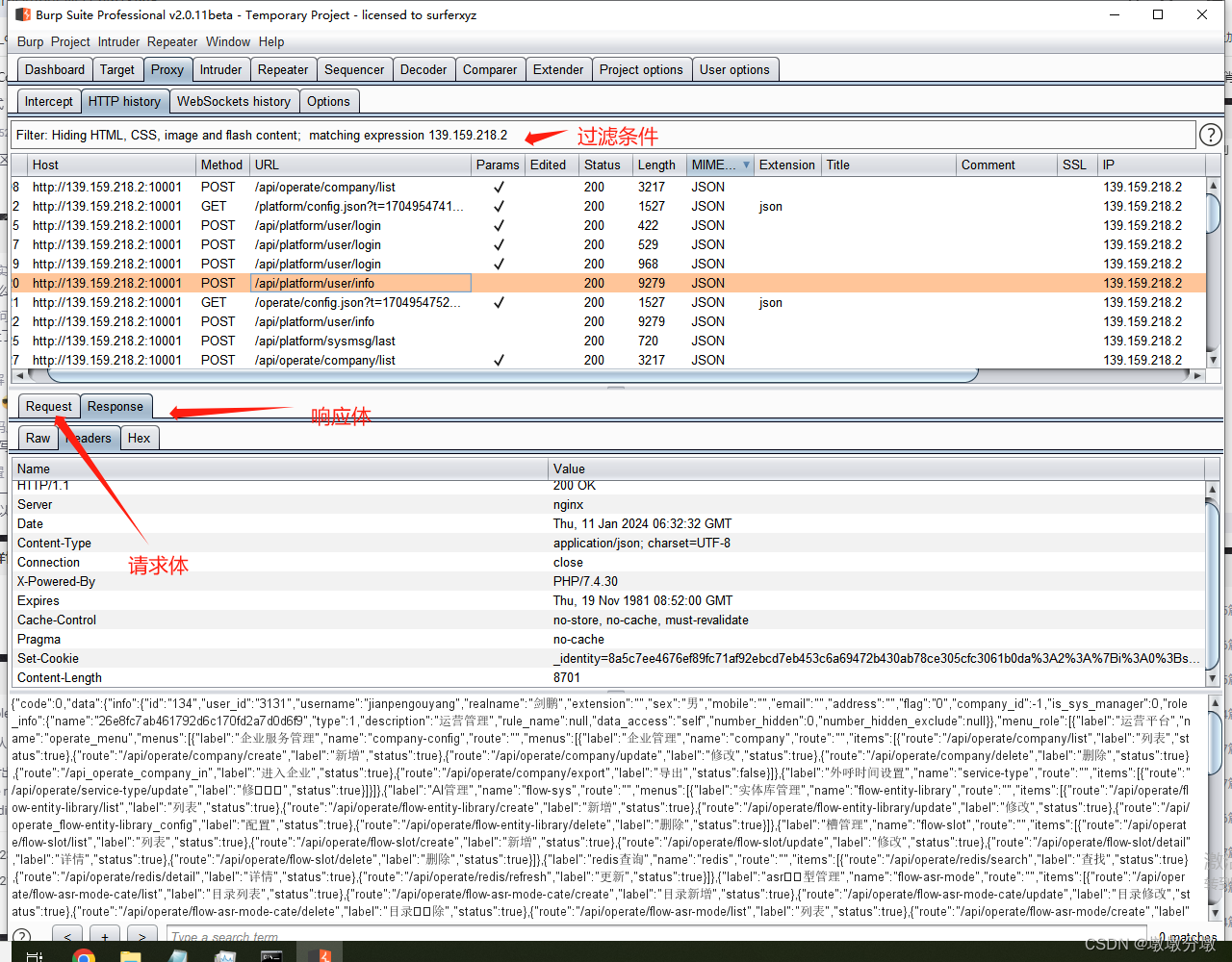Switch to the Raw view tab
The image size is (1232, 962).
pos(38,438)
